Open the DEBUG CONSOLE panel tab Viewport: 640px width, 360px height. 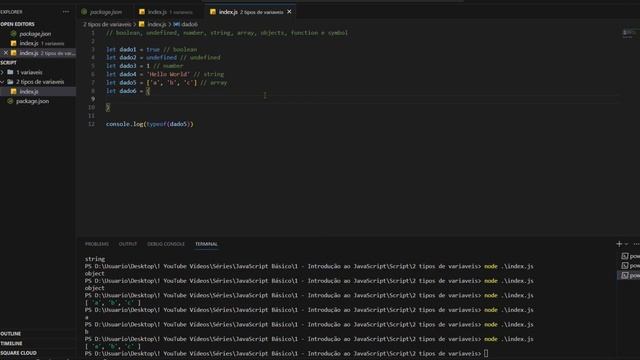pos(166,244)
